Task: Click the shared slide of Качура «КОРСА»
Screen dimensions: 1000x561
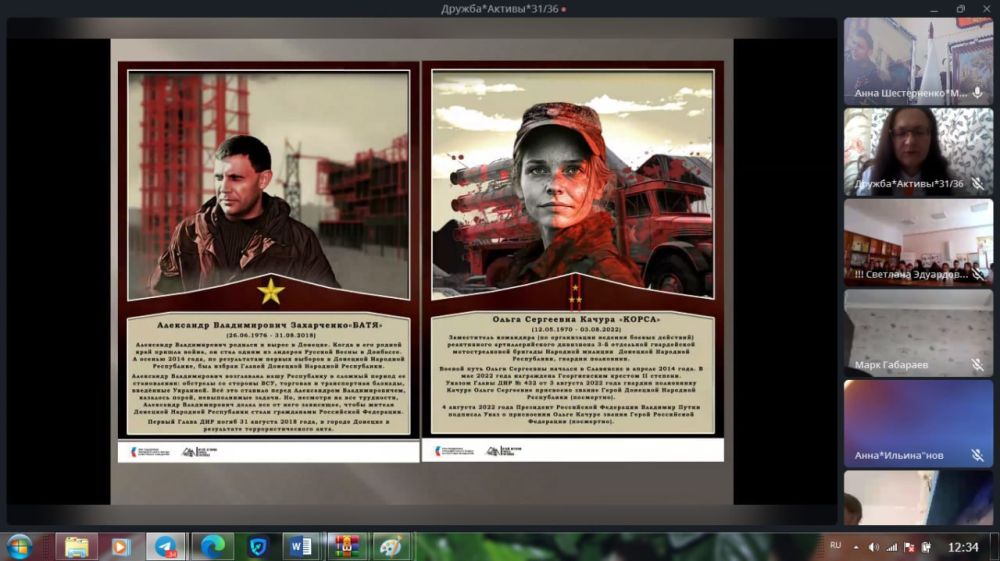Action: coord(573,261)
